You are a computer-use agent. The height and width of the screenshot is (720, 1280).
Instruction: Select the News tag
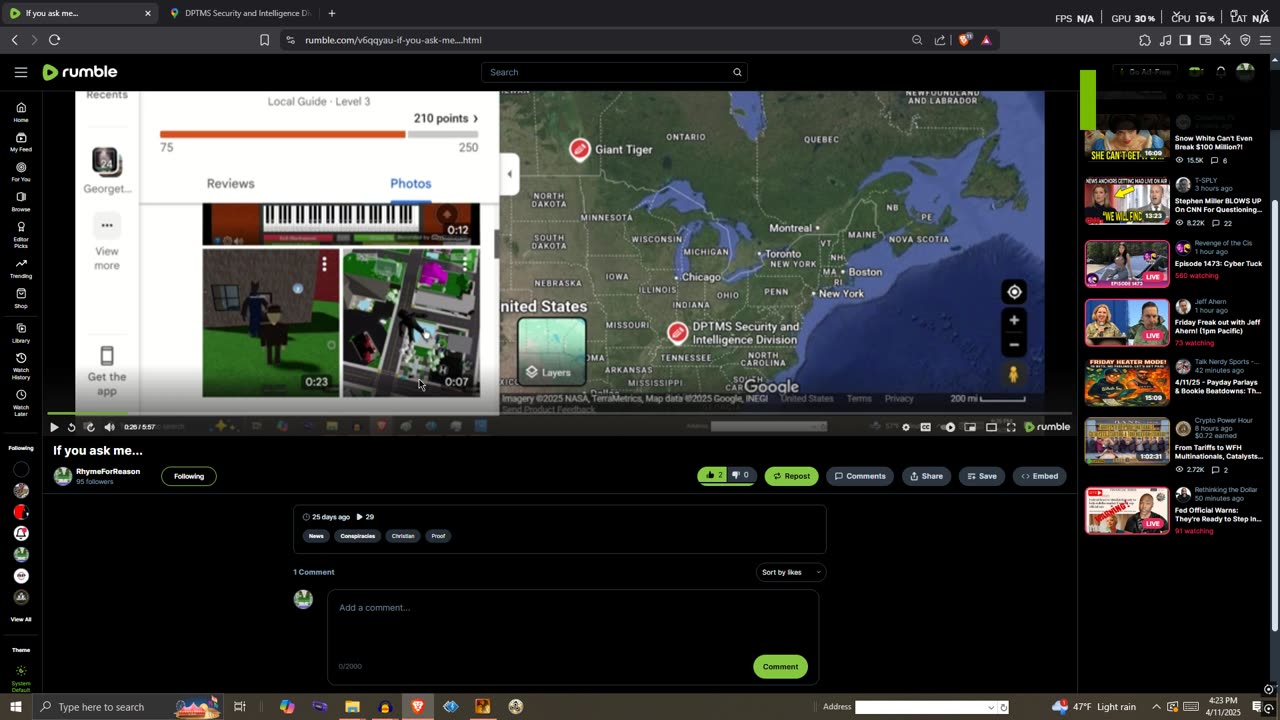pyautogui.click(x=316, y=536)
